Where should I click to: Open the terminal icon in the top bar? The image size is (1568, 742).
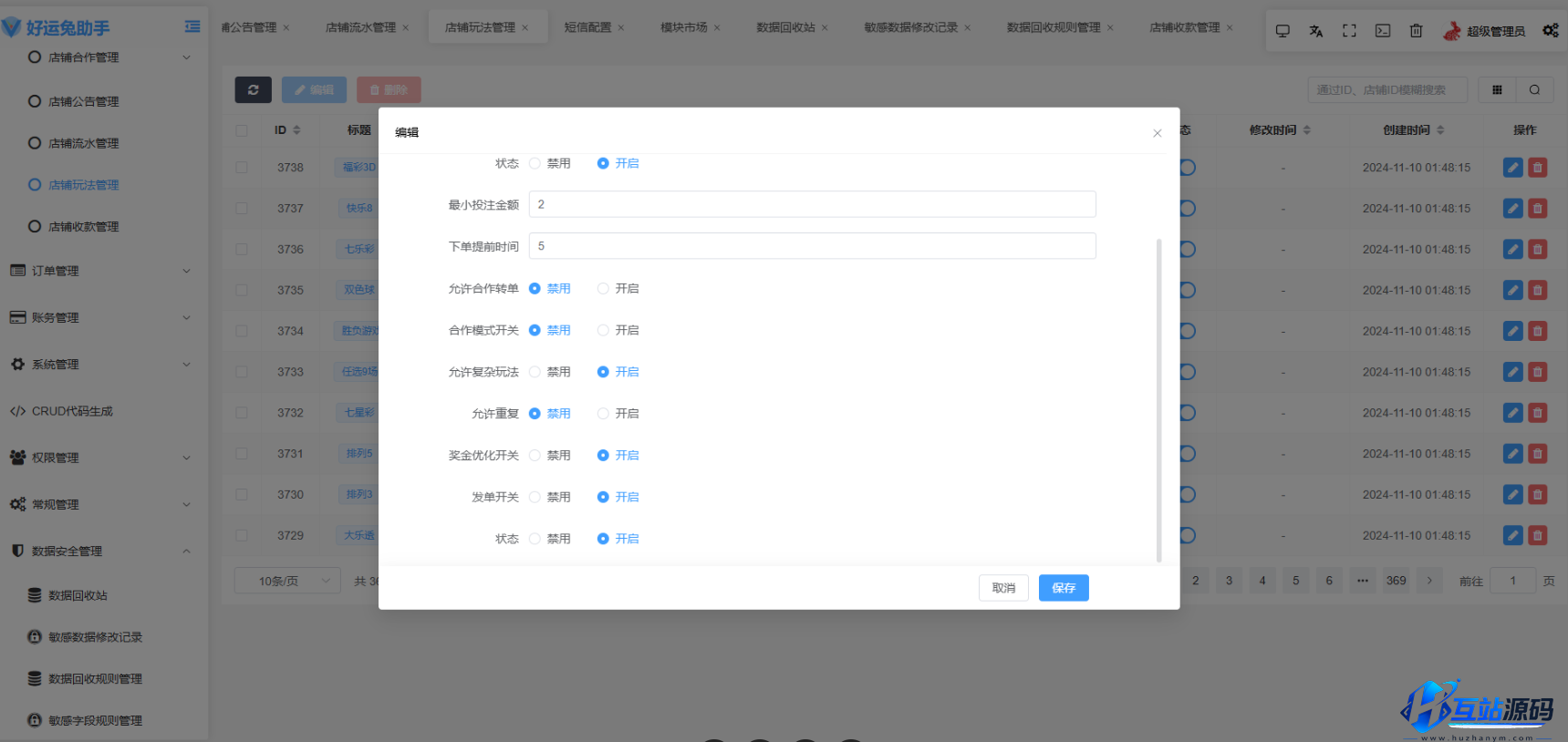(1383, 31)
